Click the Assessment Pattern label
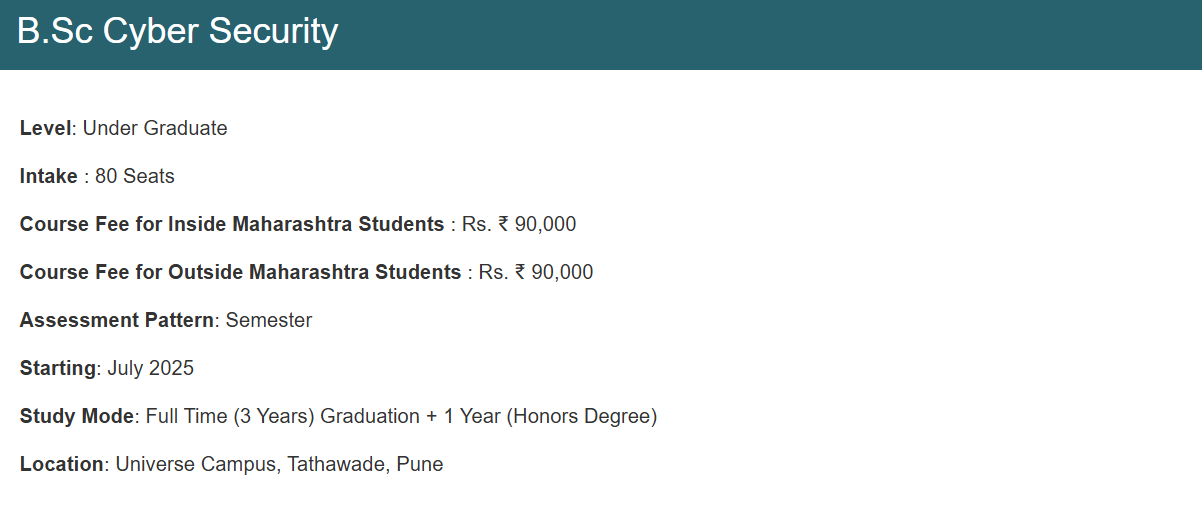The image size is (1202, 512). click(117, 320)
